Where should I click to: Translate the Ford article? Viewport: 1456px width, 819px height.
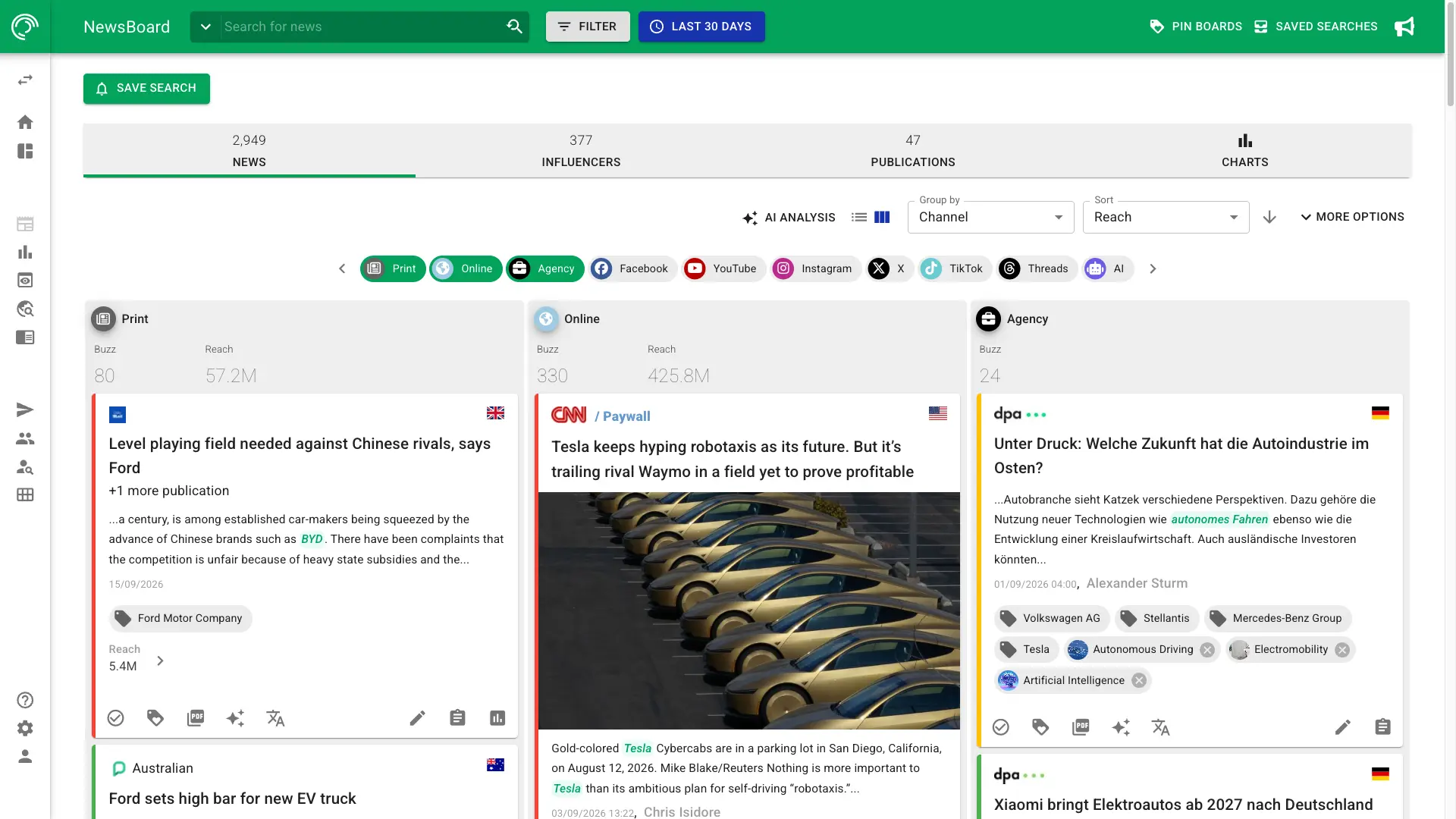coord(275,718)
